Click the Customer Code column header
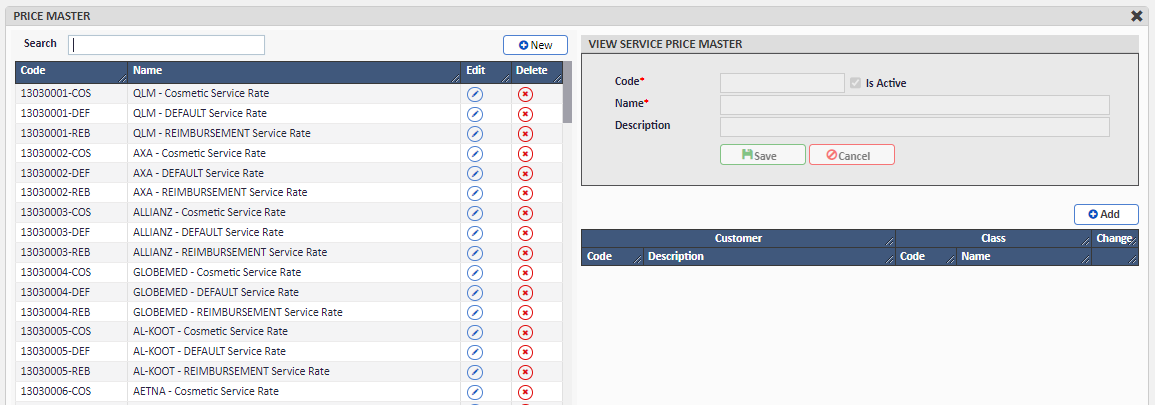This screenshot has height=405, width=1155. [x=612, y=257]
